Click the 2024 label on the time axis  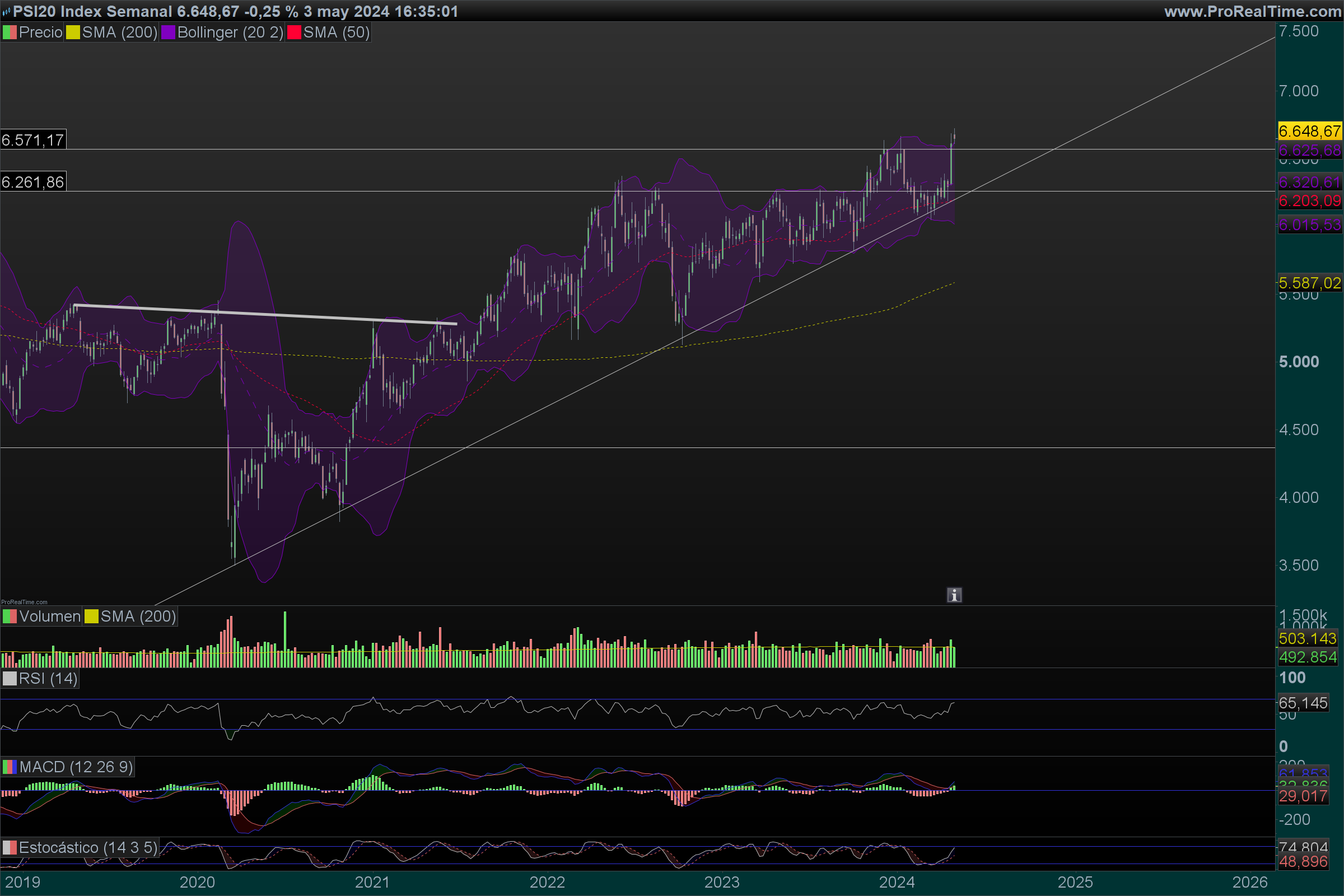click(897, 883)
